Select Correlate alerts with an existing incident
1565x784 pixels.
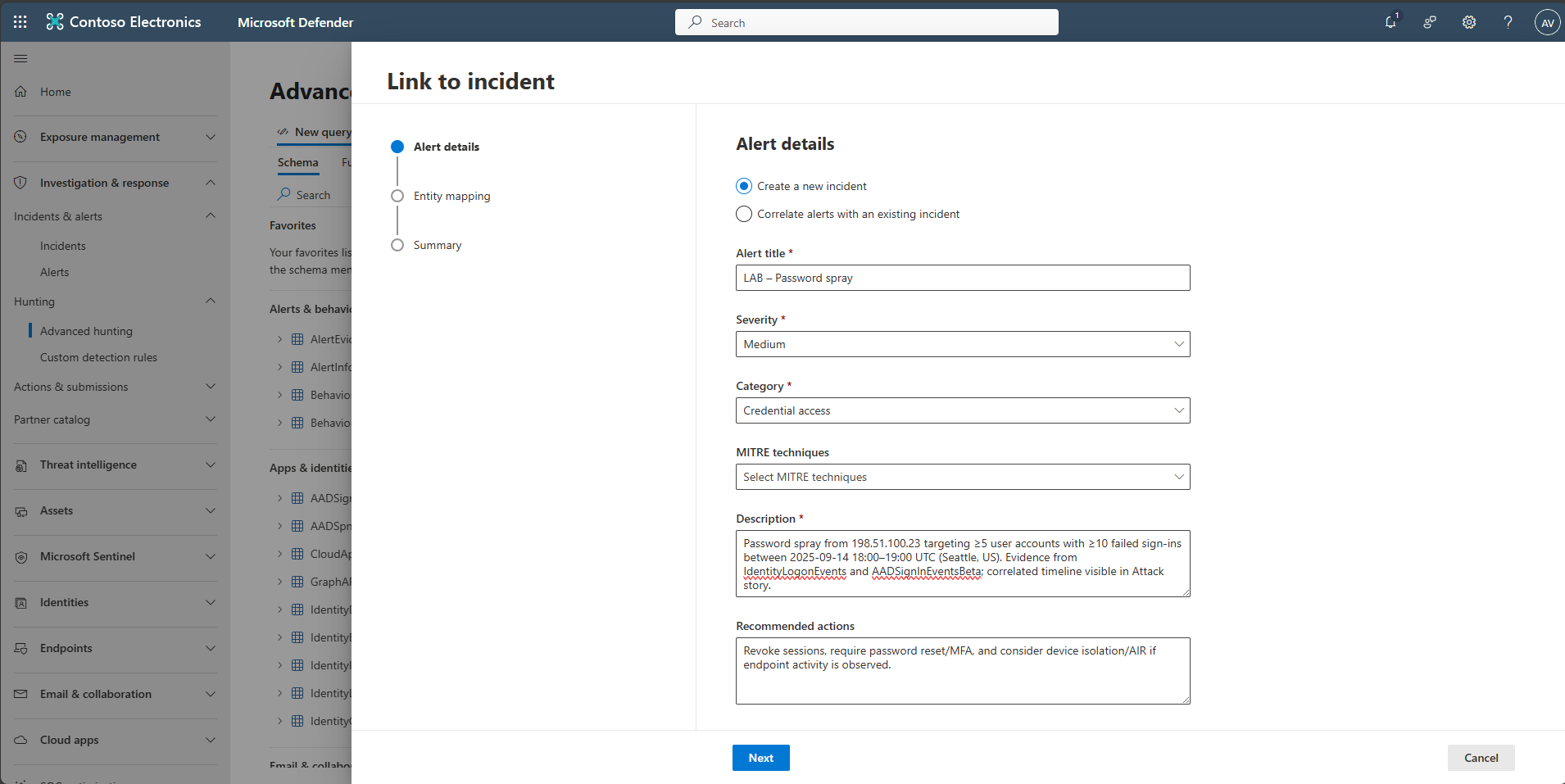coord(744,214)
